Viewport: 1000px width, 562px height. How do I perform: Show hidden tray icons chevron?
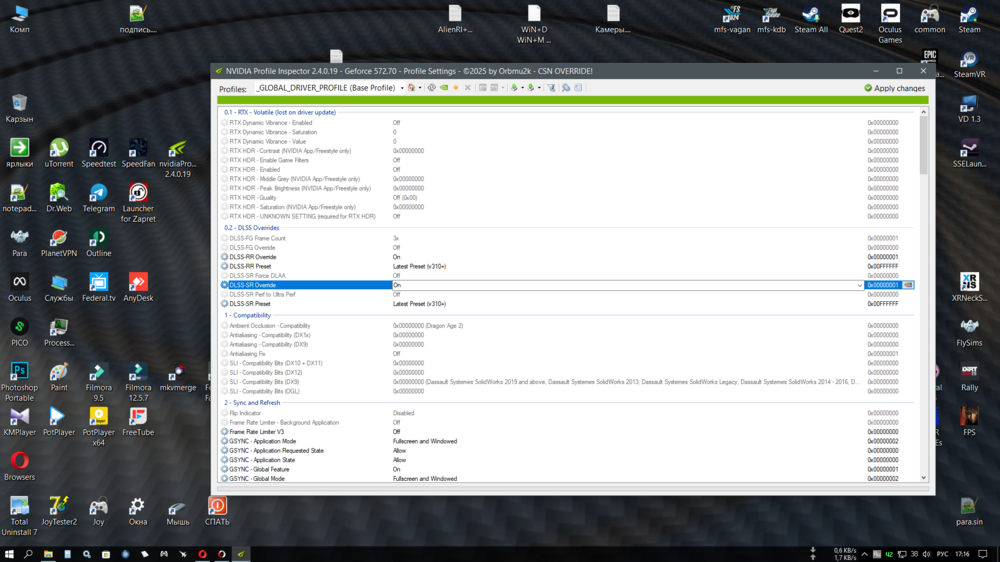tap(865, 554)
